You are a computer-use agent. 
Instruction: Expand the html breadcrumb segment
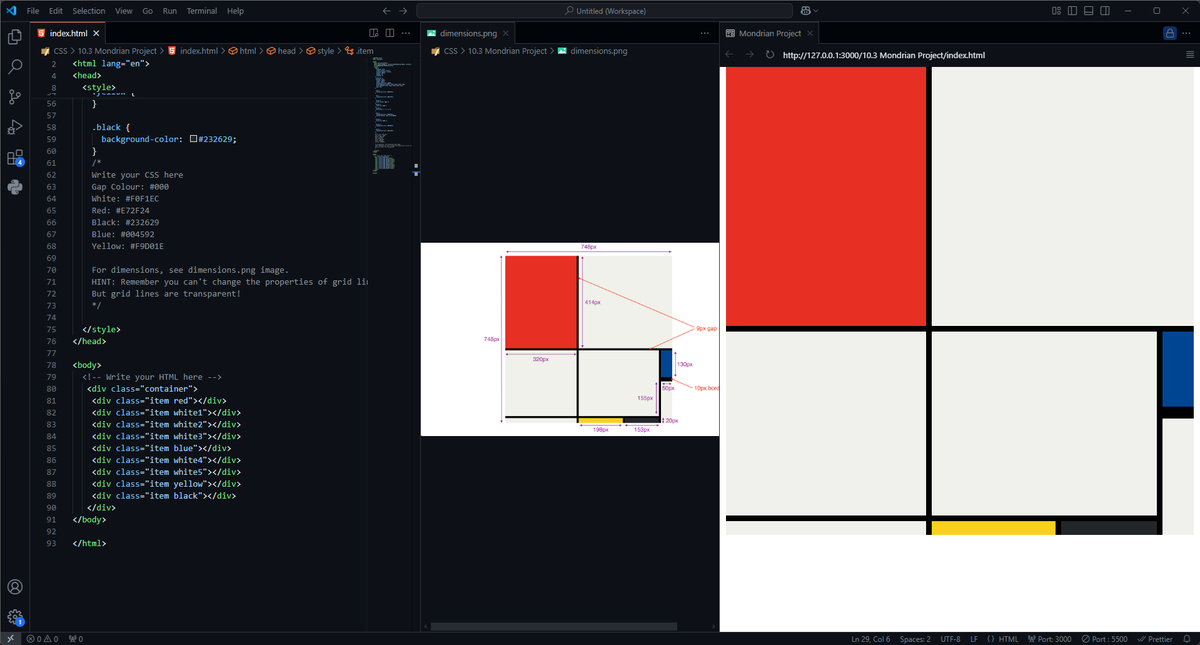pyautogui.click(x=241, y=51)
